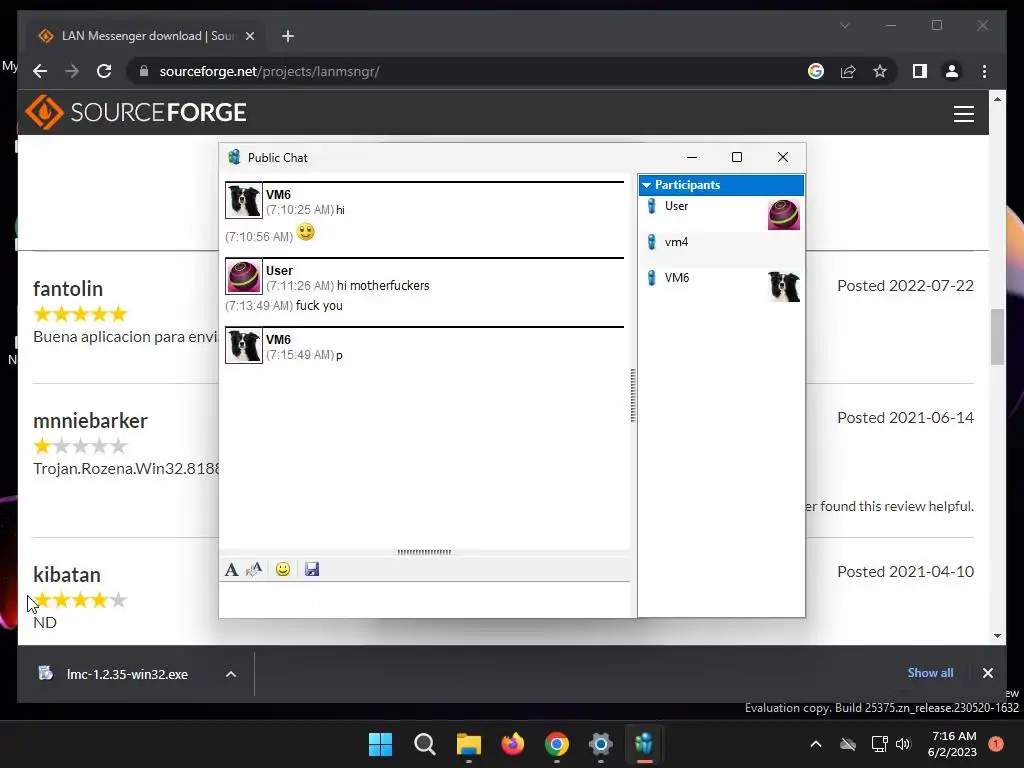Click the volume icon in system tray
Image resolution: width=1024 pixels, height=768 pixels.
pyautogui.click(x=903, y=744)
